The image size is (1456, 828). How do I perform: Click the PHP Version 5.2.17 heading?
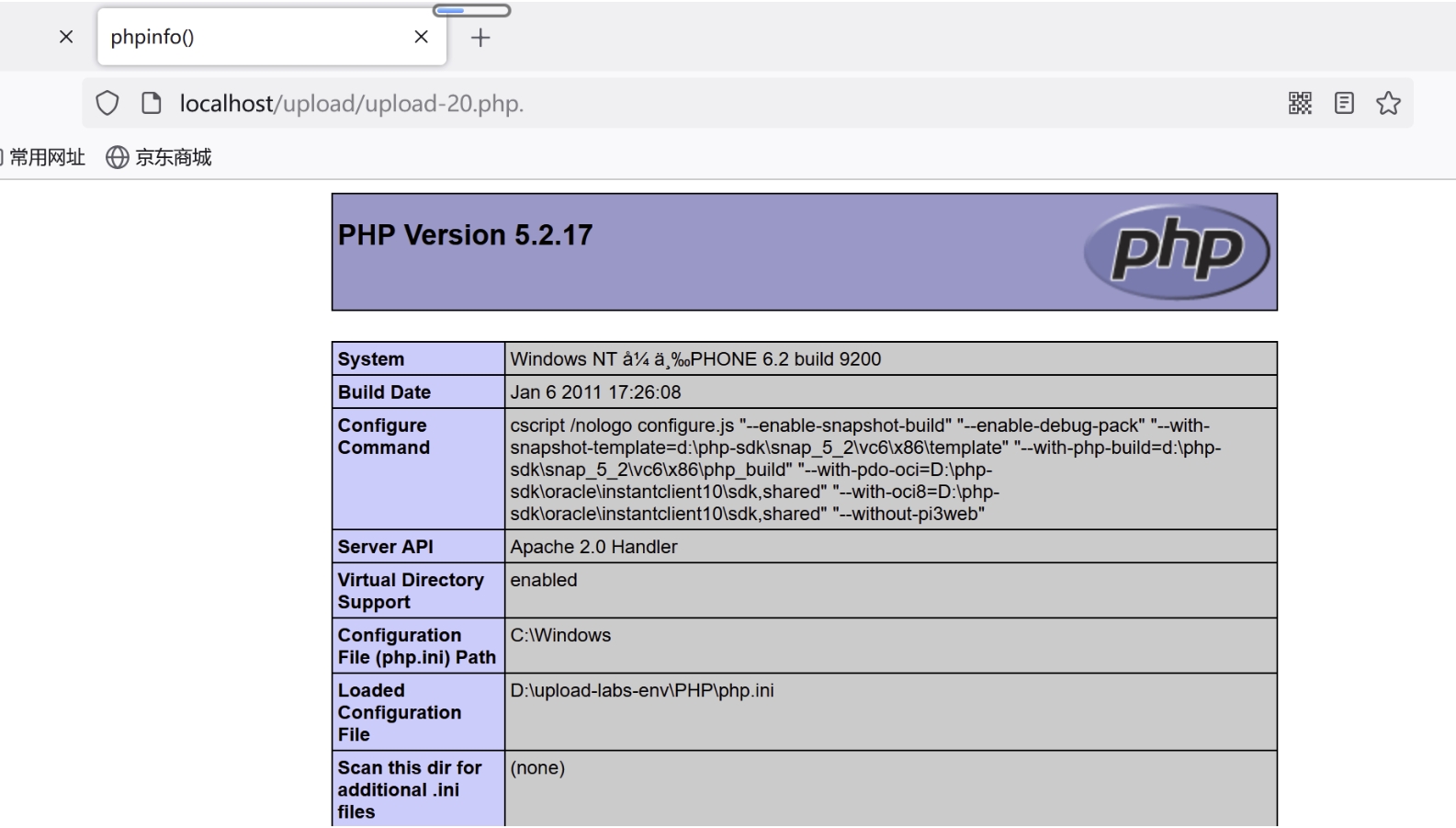[465, 235]
